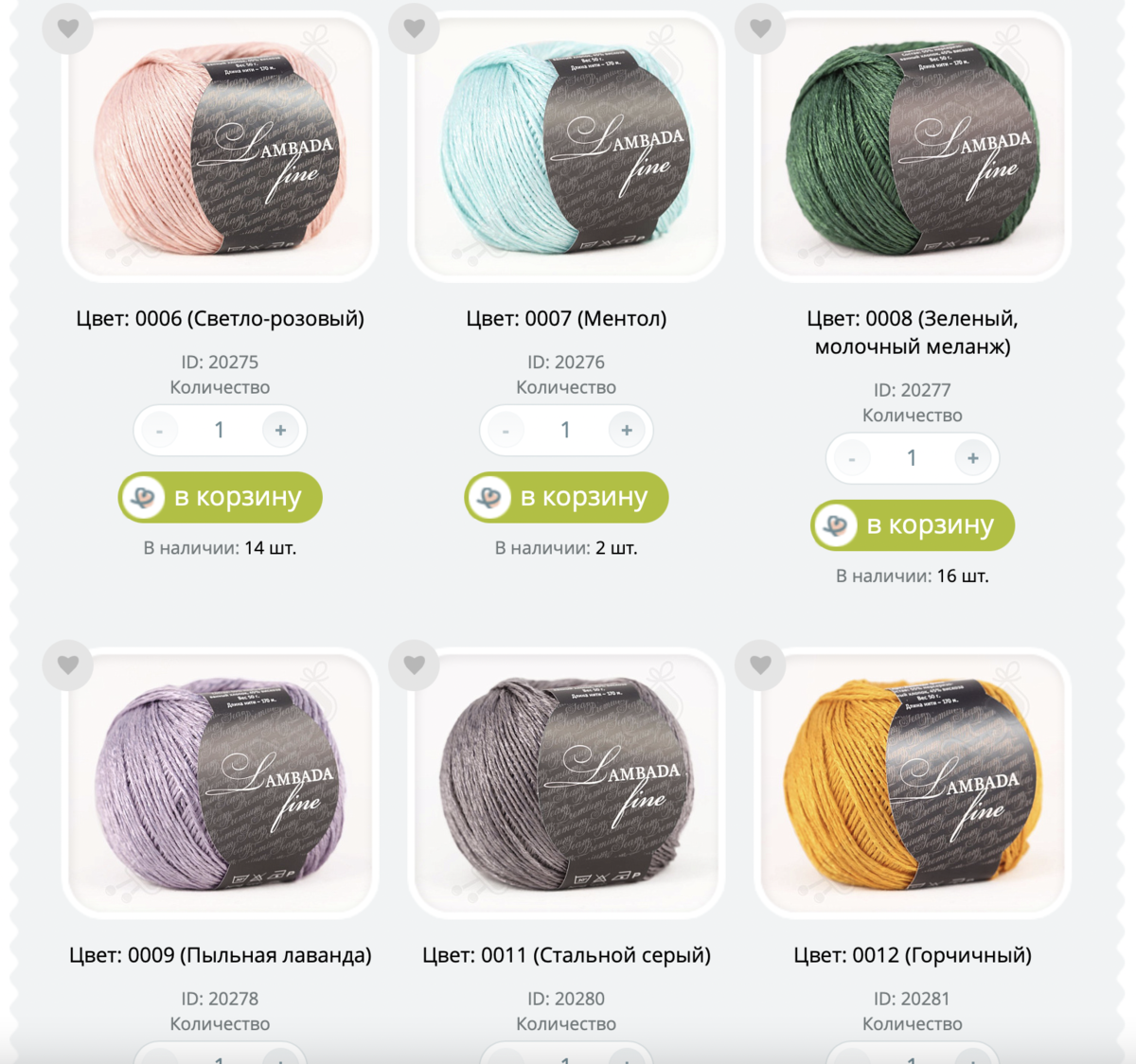Click plus for green 0008 yarn quantity

coord(972,458)
